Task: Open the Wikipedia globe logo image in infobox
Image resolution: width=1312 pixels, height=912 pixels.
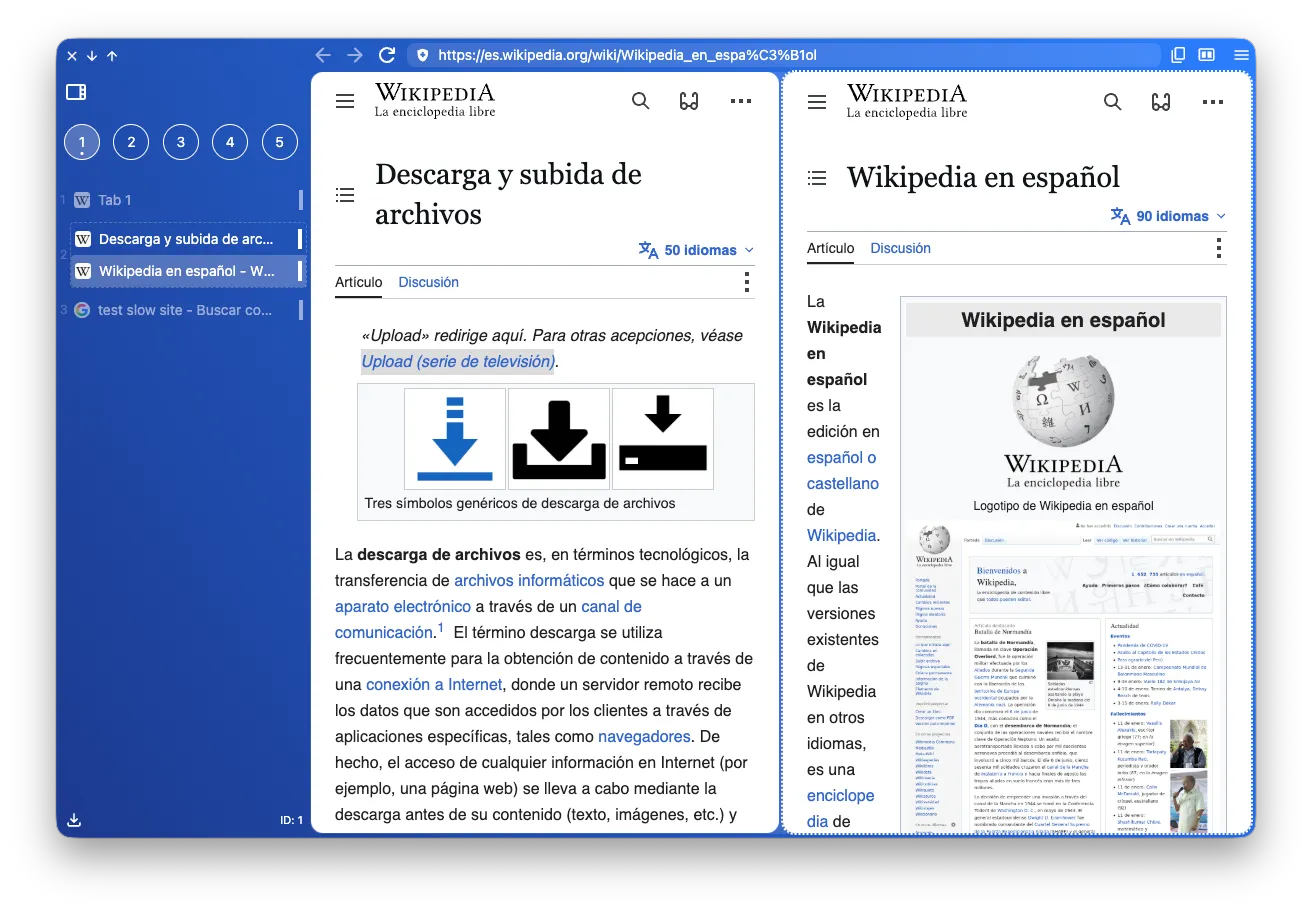Action: (1063, 418)
